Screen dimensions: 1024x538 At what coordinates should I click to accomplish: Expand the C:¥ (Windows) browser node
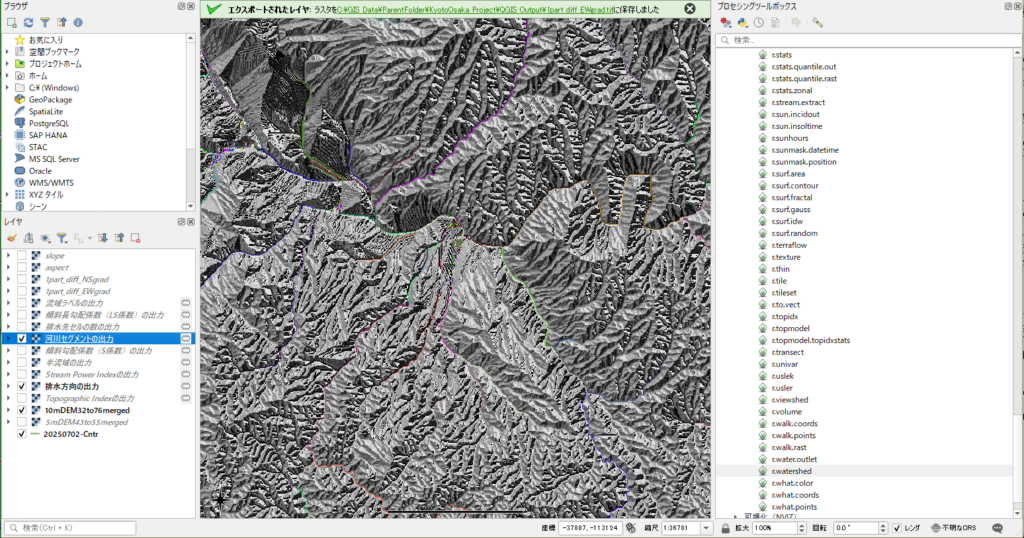click(7, 87)
